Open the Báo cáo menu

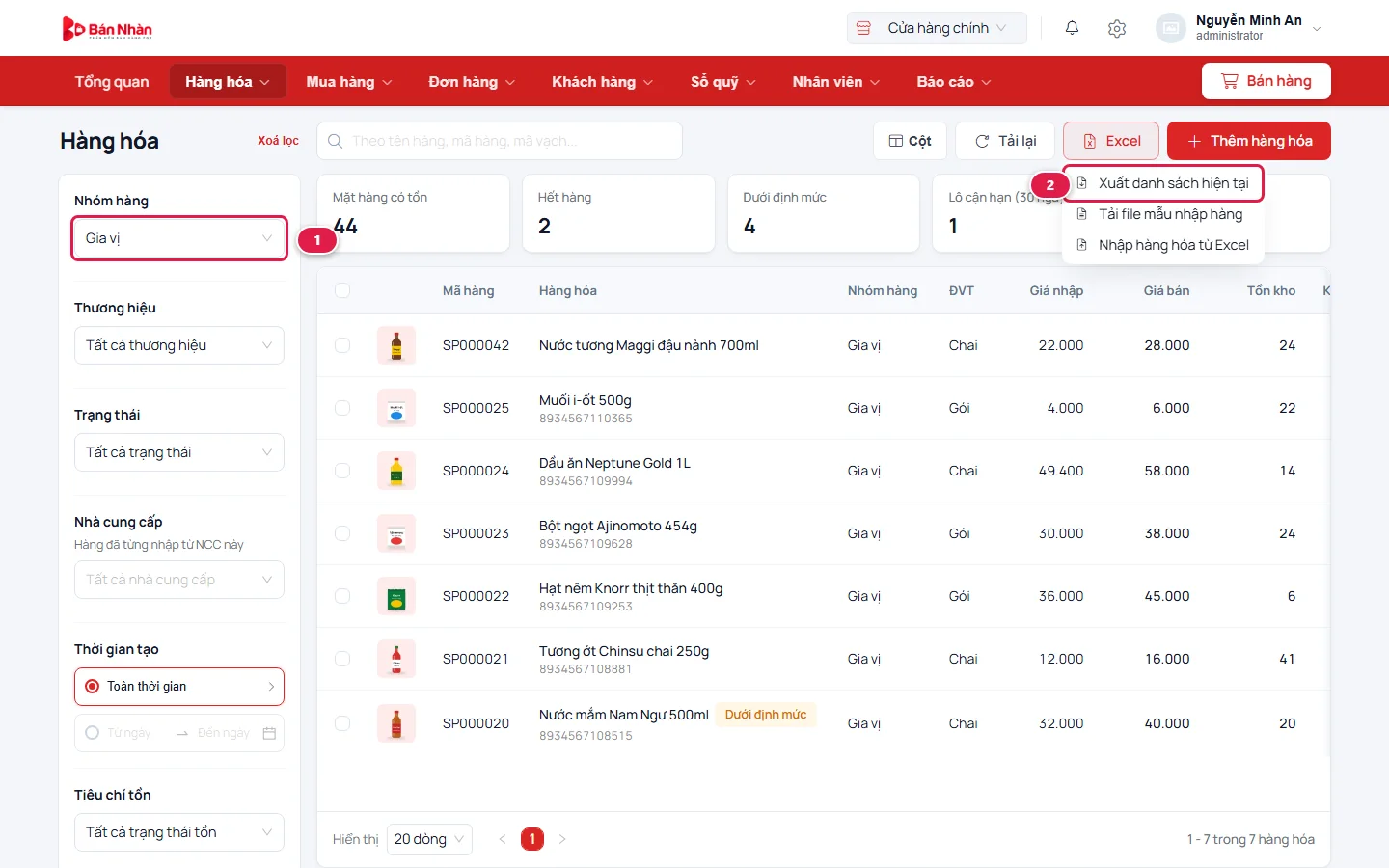click(x=954, y=82)
